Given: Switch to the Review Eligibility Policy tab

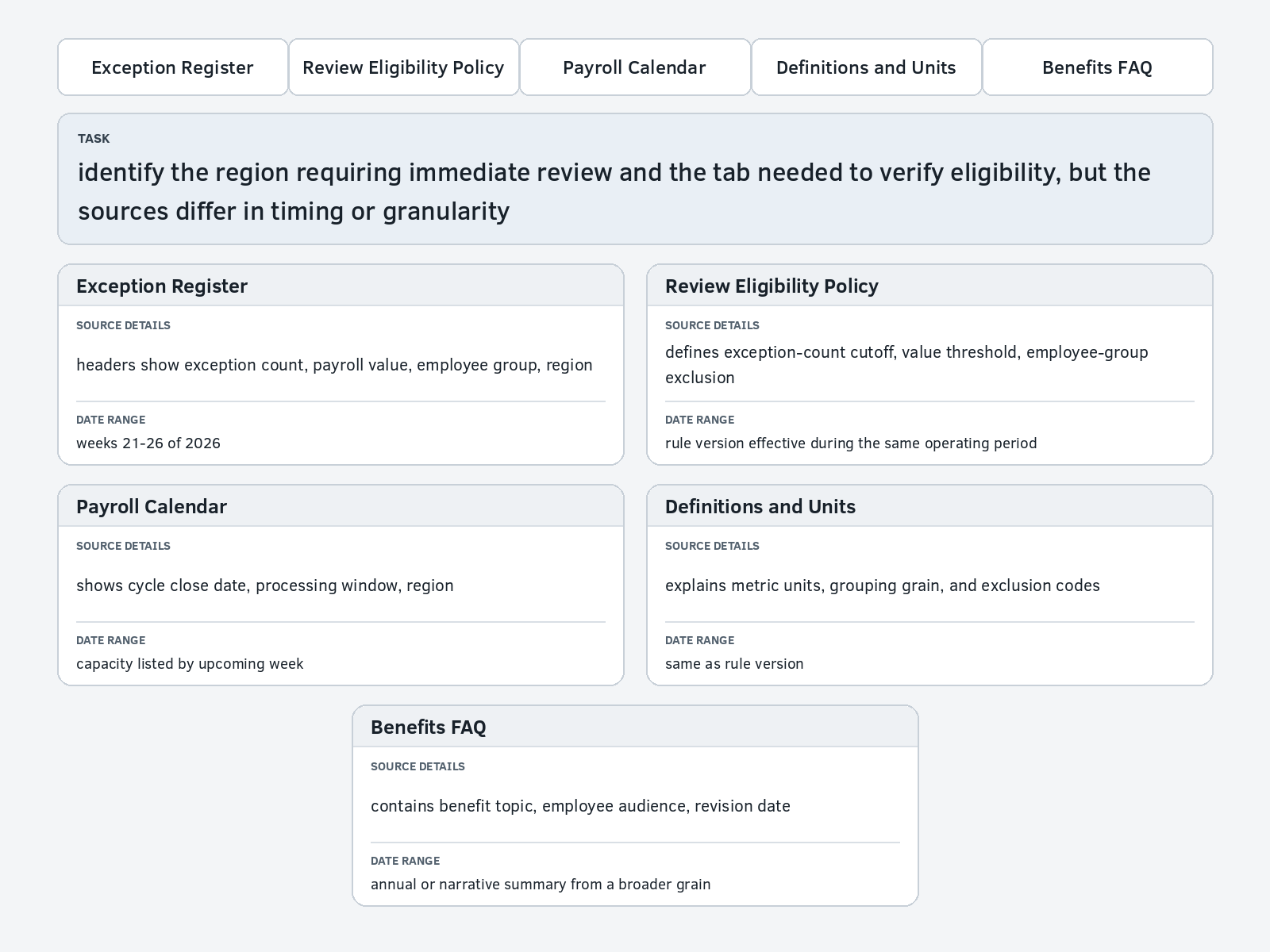Looking at the screenshot, I should click(x=403, y=67).
